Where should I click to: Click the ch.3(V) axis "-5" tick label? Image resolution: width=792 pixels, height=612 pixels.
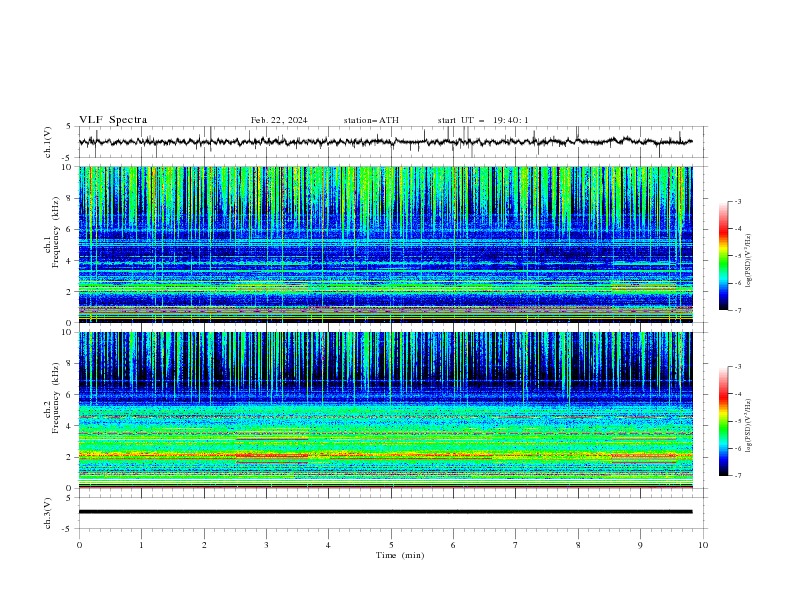(x=68, y=529)
